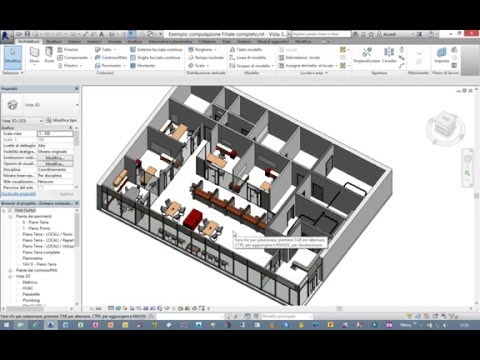Select the 'Piano Terra completo' view
The image size is (480, 360).
click(x=41, y=252)
